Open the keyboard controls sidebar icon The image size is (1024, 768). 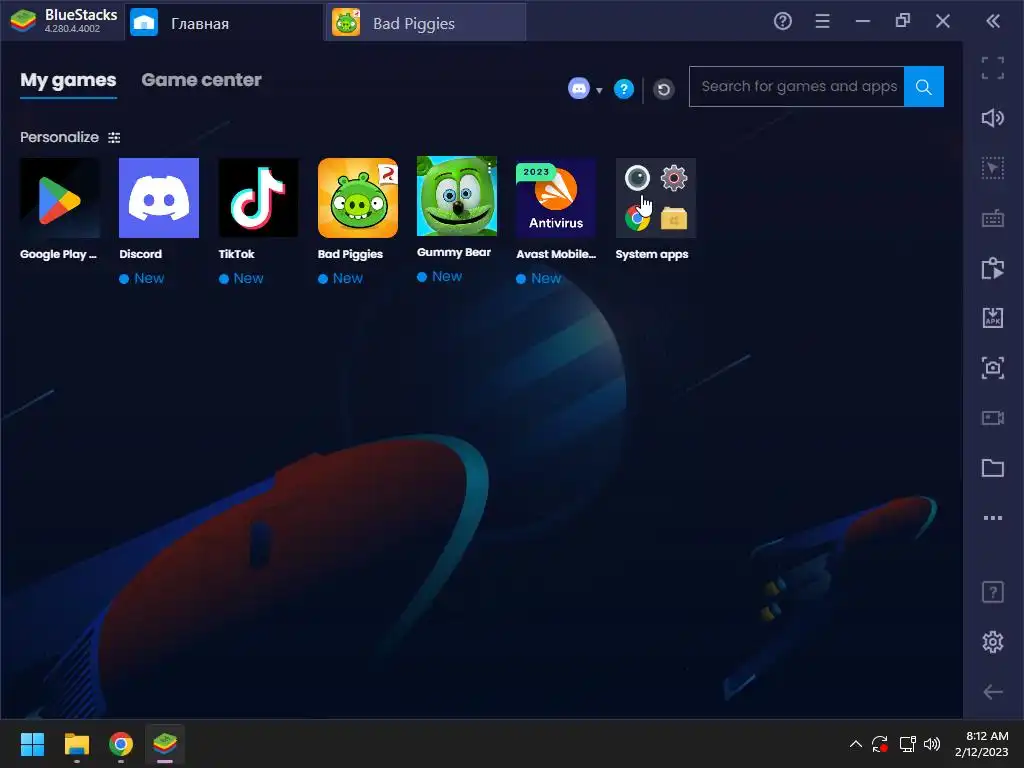[x=993, y=218]
